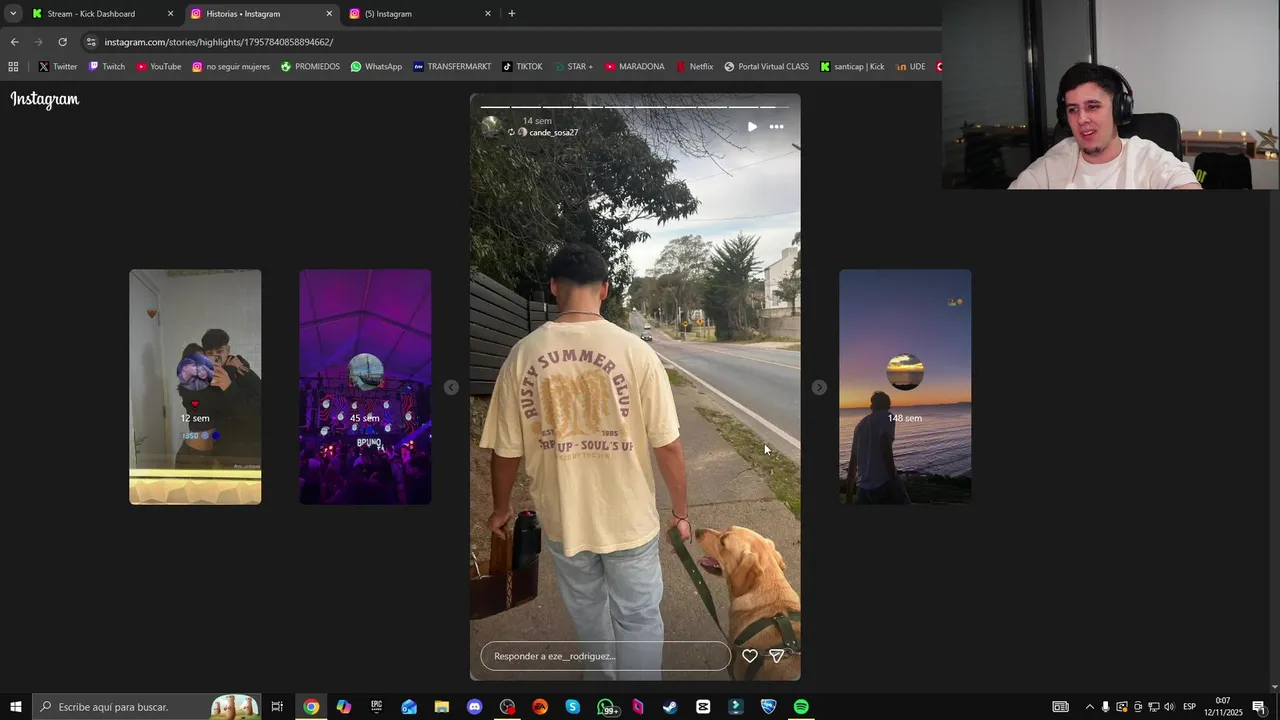Open File Explorer from taskbar

[441, 707]
